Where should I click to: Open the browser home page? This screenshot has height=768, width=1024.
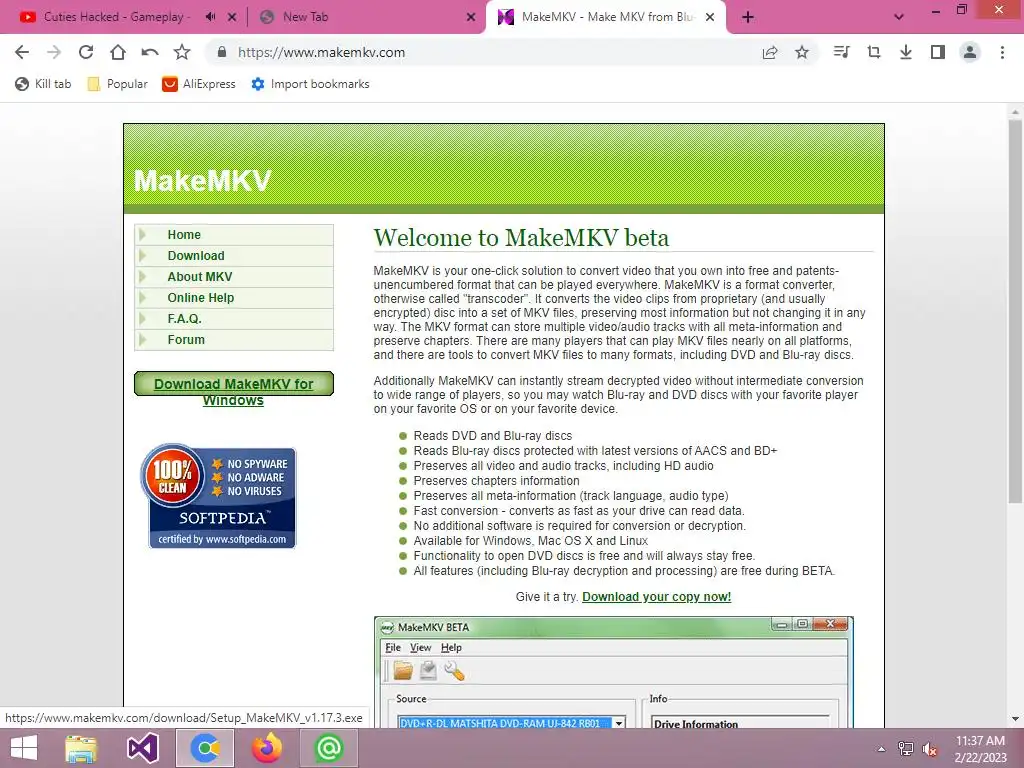[x=118, y=52]
